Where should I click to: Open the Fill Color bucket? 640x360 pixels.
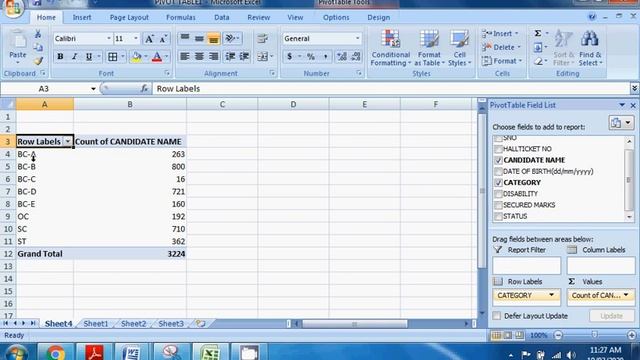click(136, 57)
